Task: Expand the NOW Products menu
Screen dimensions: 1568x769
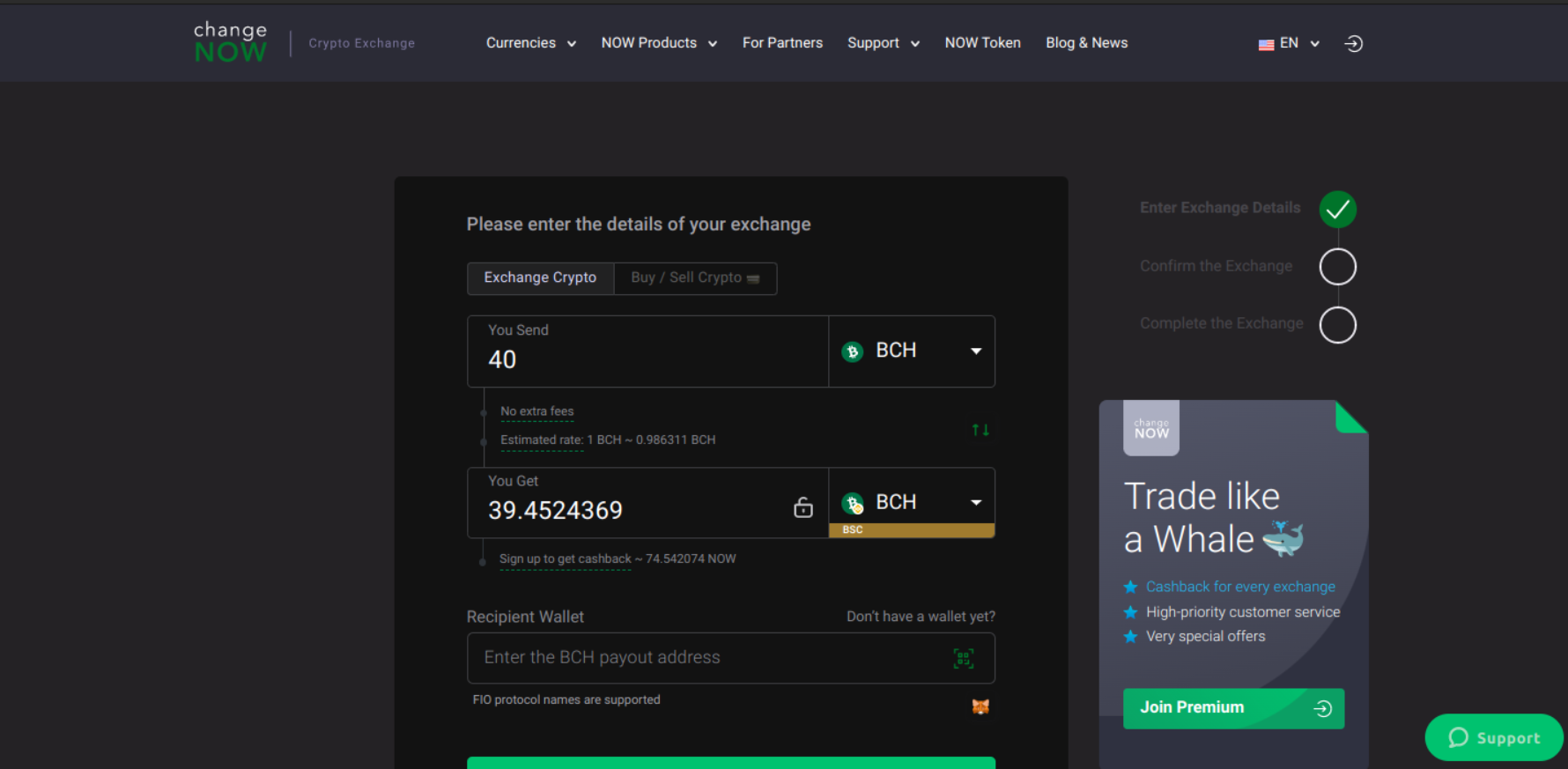Action: 659,43
